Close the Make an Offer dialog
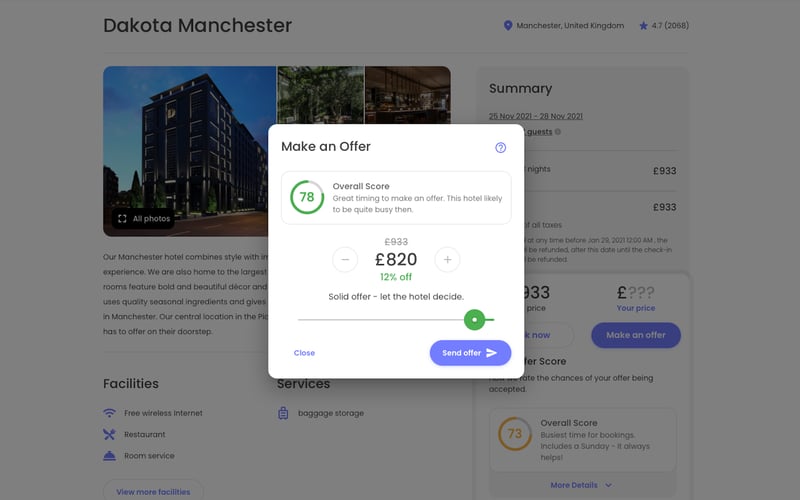Screen dimensions: 800x500 (304, 353)
